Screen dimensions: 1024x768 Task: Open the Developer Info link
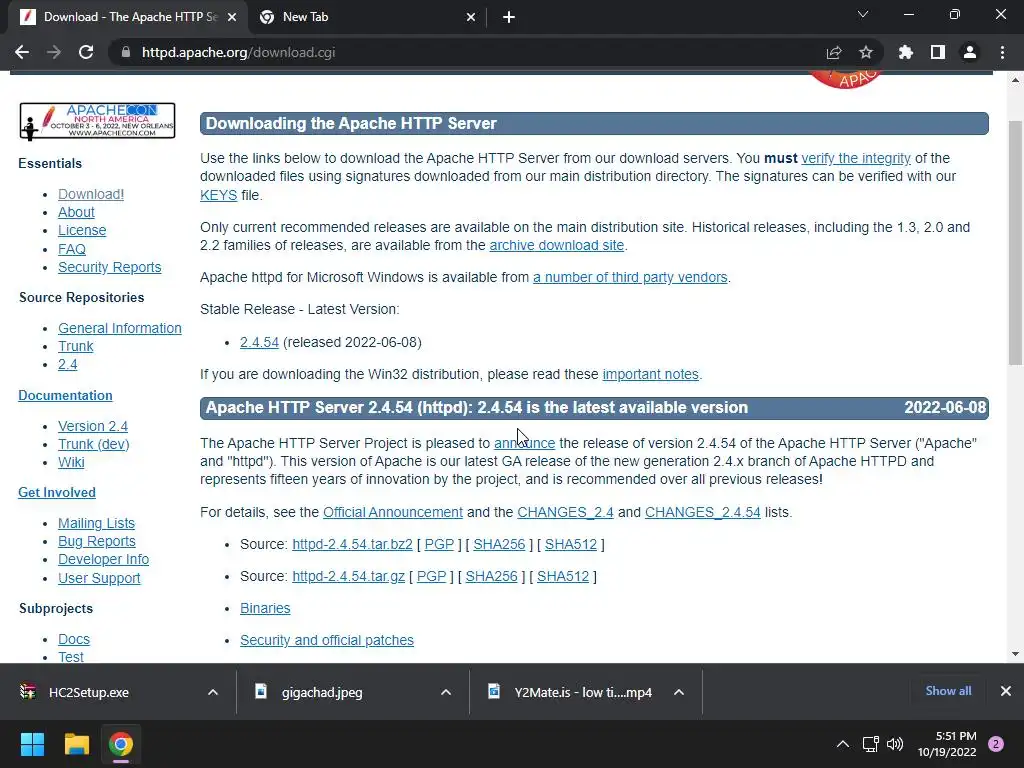(103, 560)
